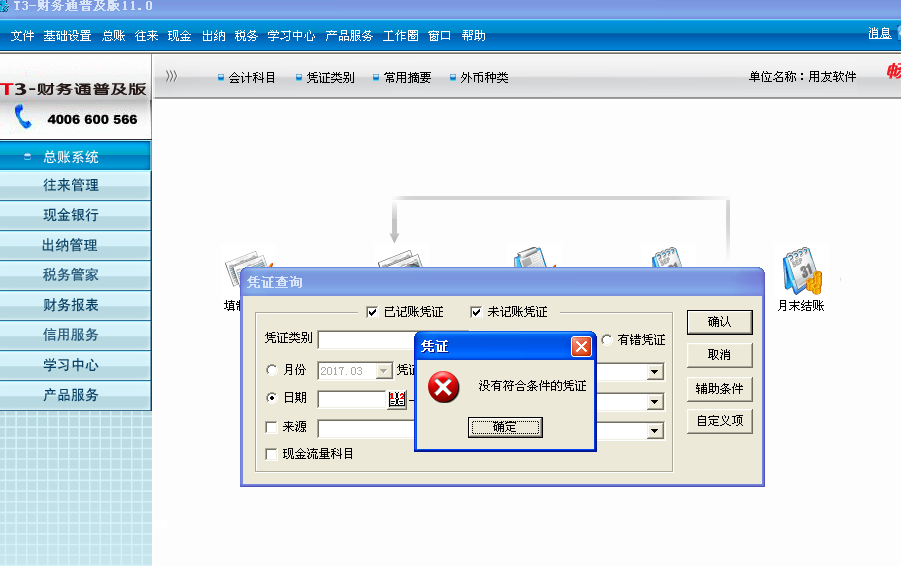Expand the toolbar chevron arrows
The width and height of the screenshot is (901, 566).
point(171,76)
